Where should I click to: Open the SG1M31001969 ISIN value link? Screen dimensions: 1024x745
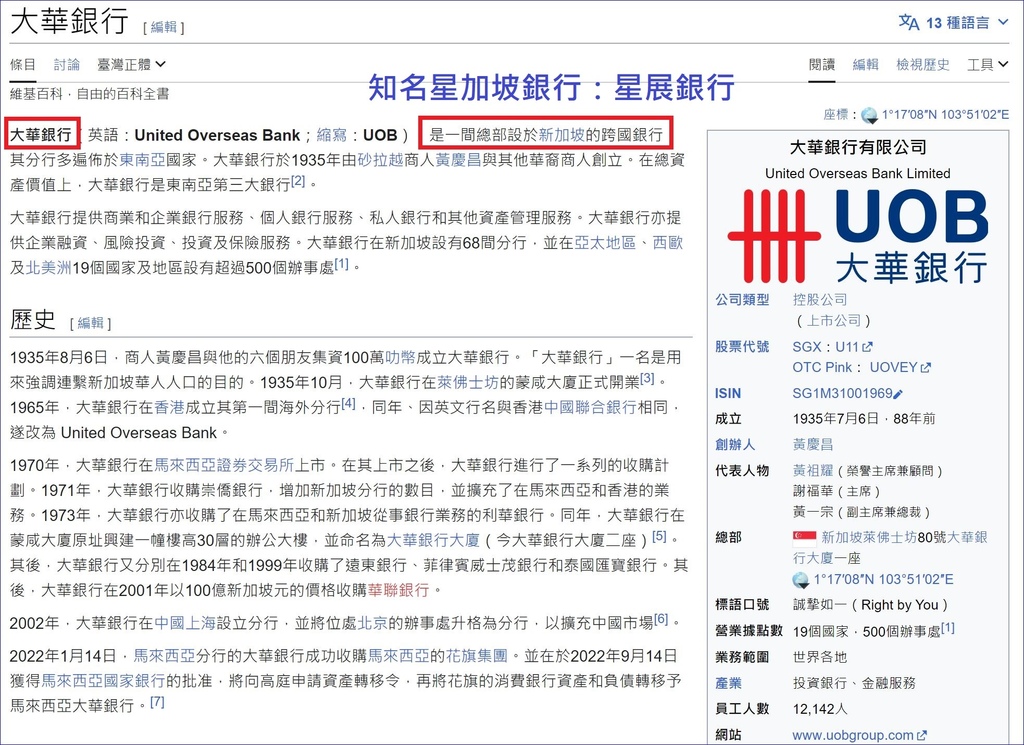[x=842, y=394]
